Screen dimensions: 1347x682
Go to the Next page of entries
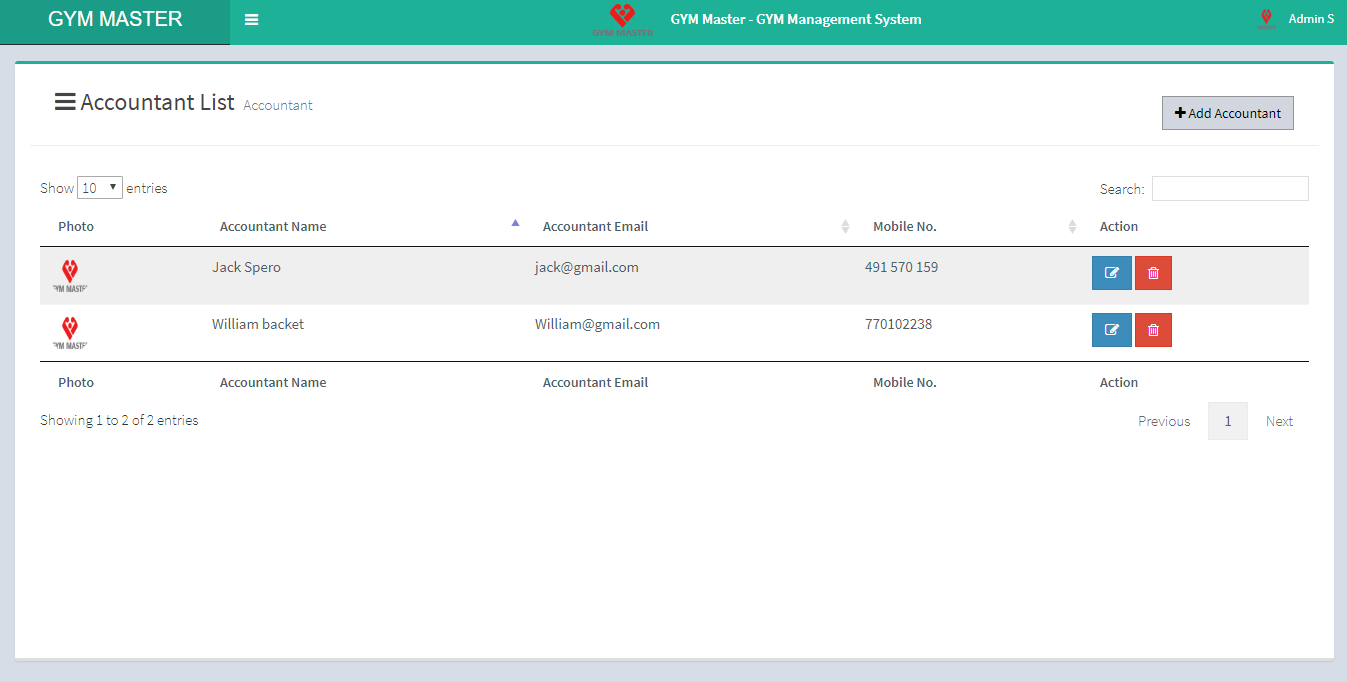[1279, 421]
